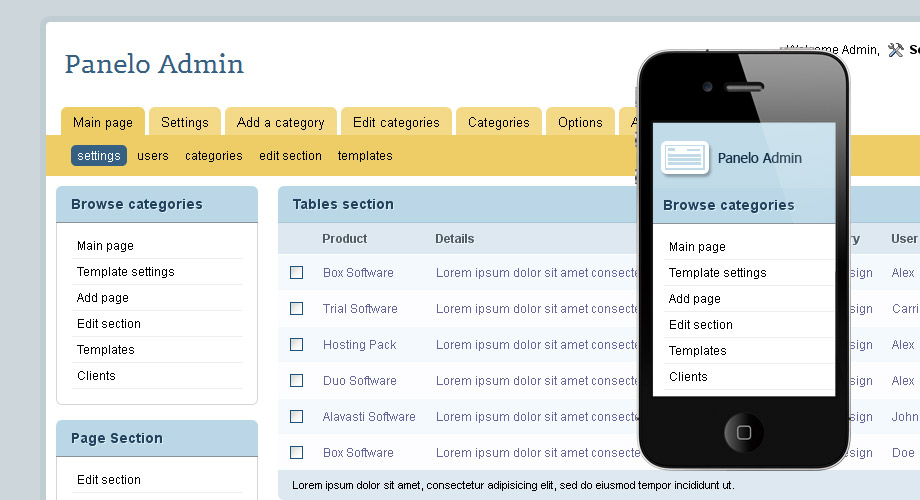920x500 pixels.
Task: Tap Clients in the phone menu
Action: pyautogui.click(x=688, y=377)
